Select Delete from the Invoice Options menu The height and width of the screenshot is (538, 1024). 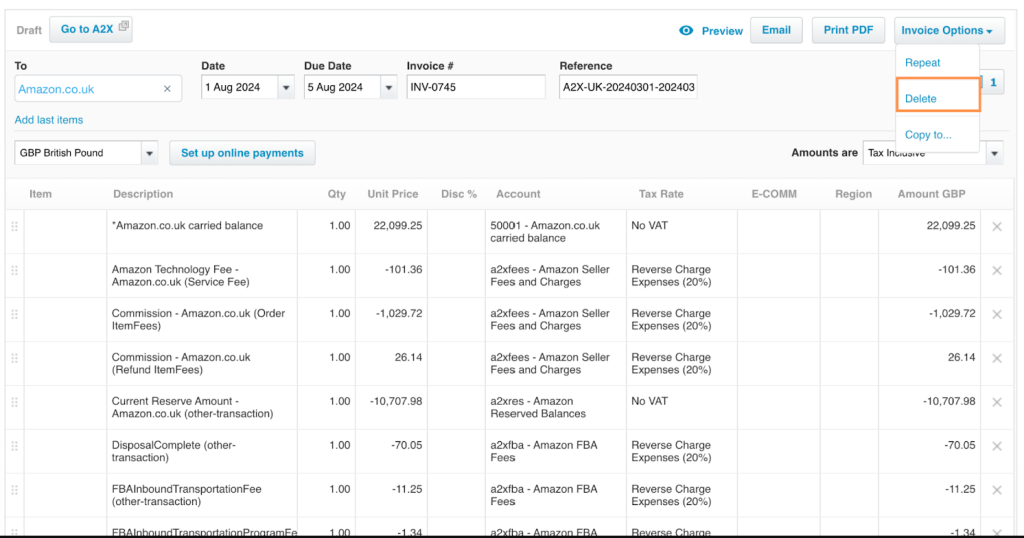pyautogui.click(x=921, y=99)
